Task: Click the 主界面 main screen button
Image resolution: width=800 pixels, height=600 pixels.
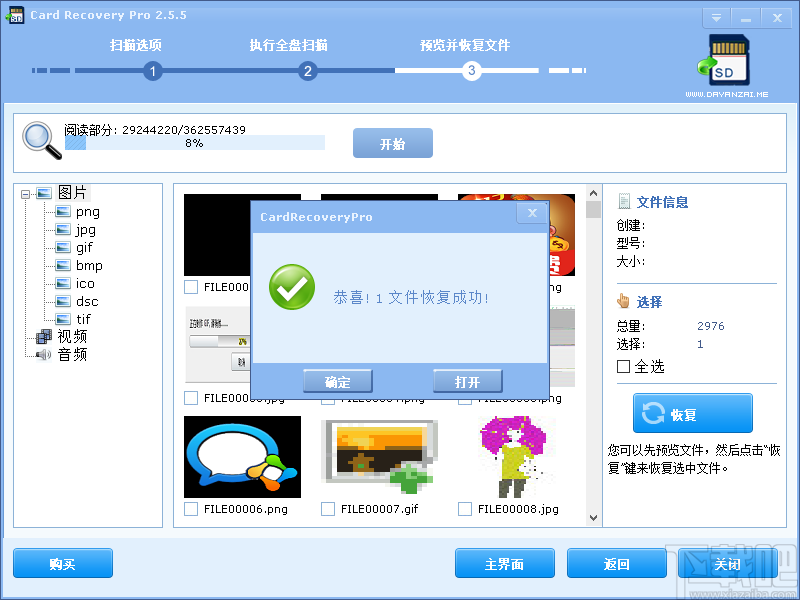Action: click(x=505, y=563)
